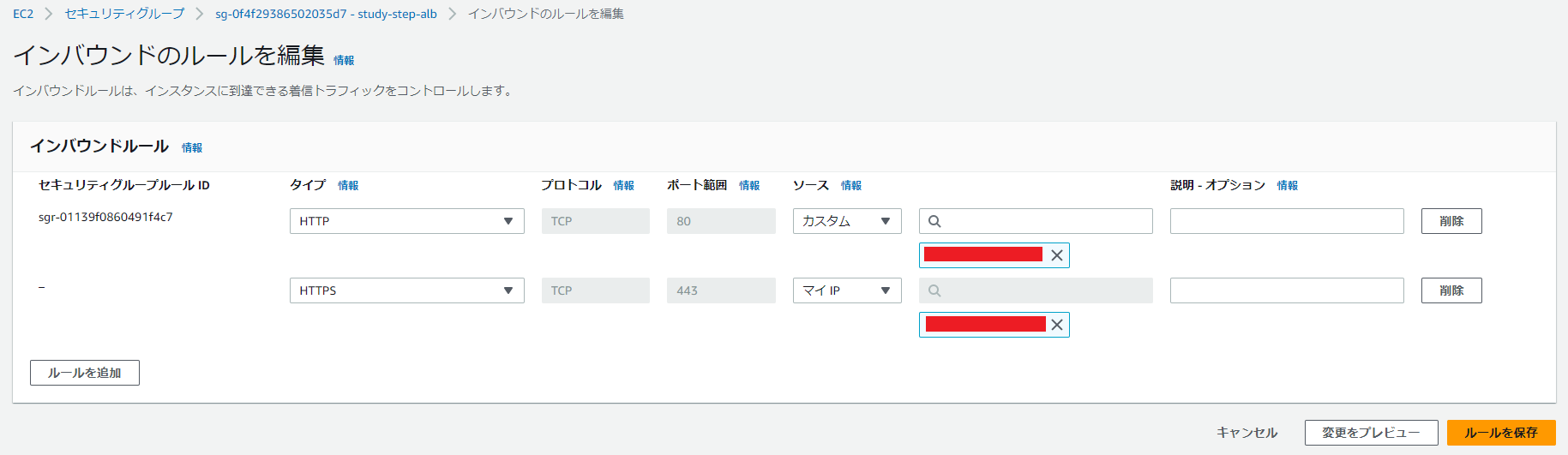Open the HTTPS type dropdown
Image resolution: width=1568 pixels, height=455 pixels.
406,290
